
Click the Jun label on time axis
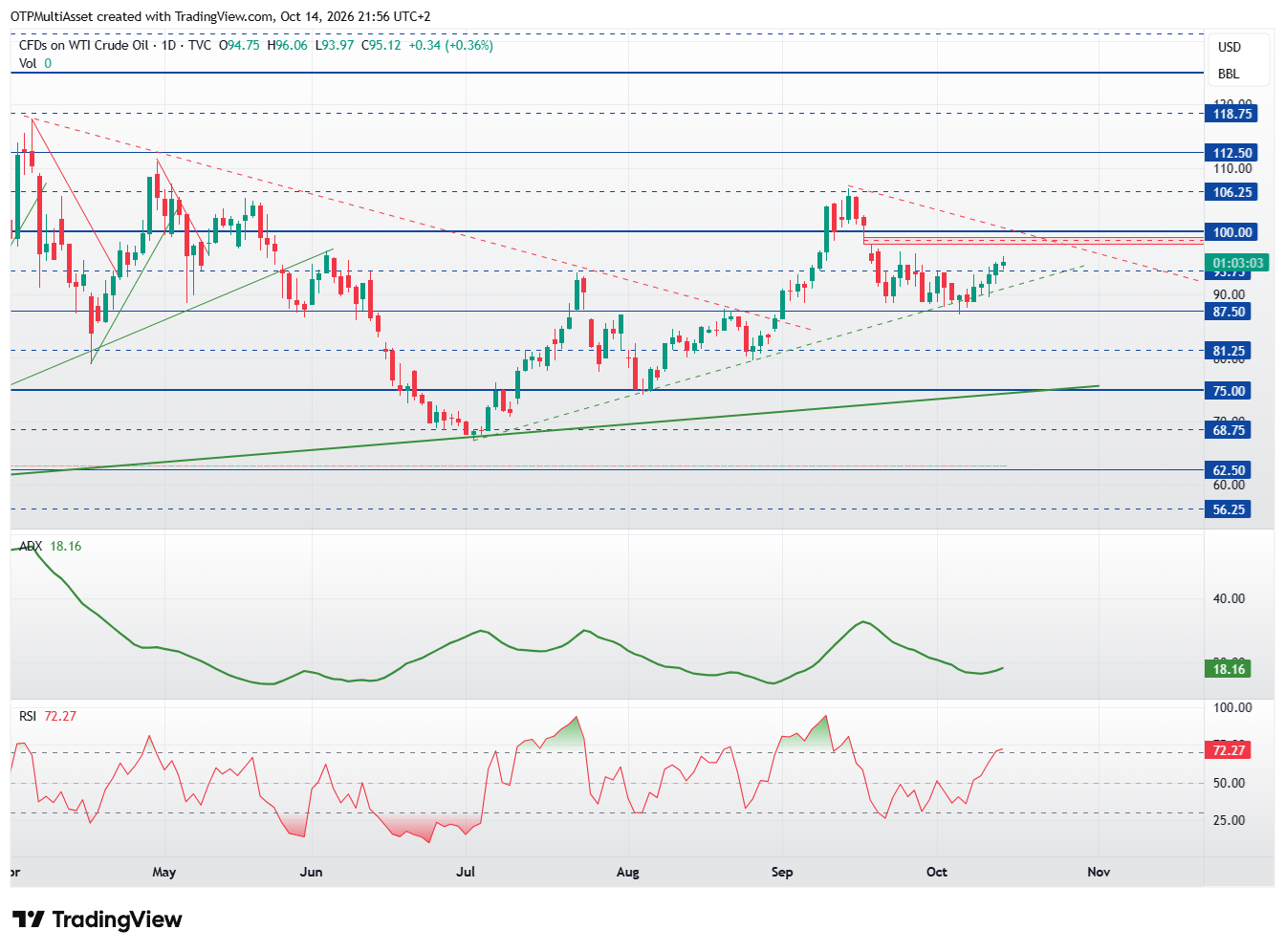311,872
